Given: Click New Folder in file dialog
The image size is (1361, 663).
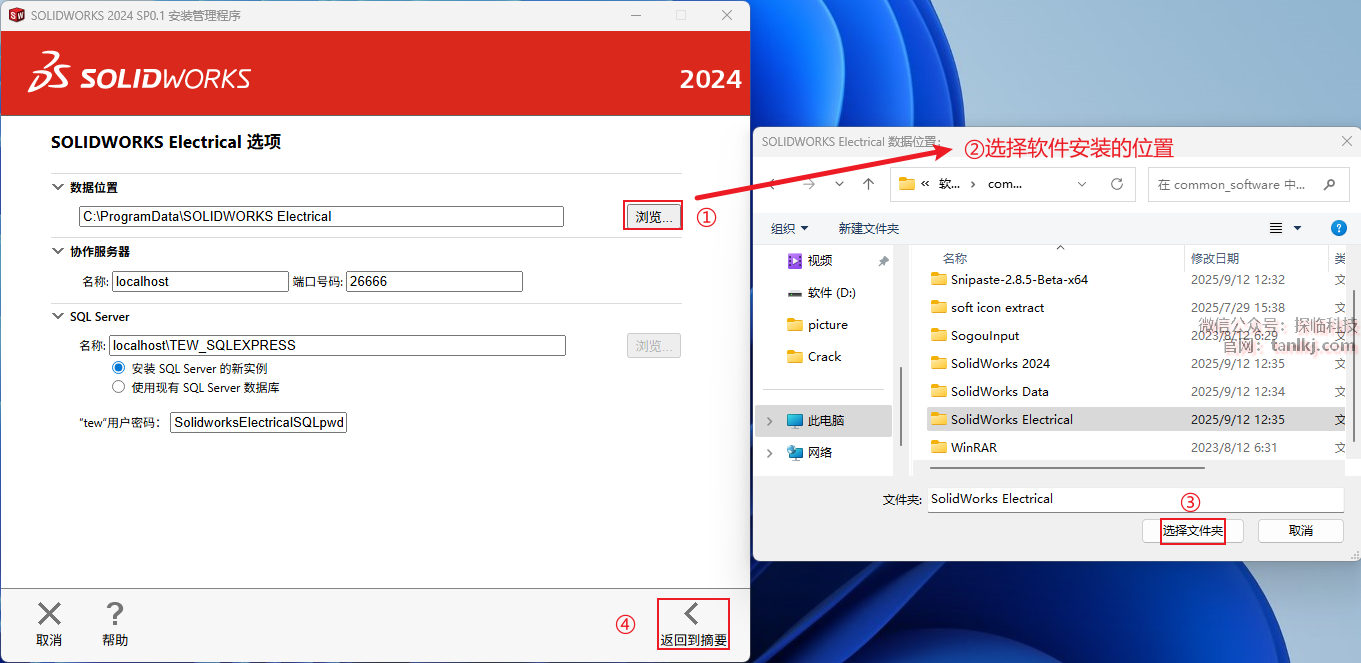Looking at the screenshot, I should click(868, 228).
